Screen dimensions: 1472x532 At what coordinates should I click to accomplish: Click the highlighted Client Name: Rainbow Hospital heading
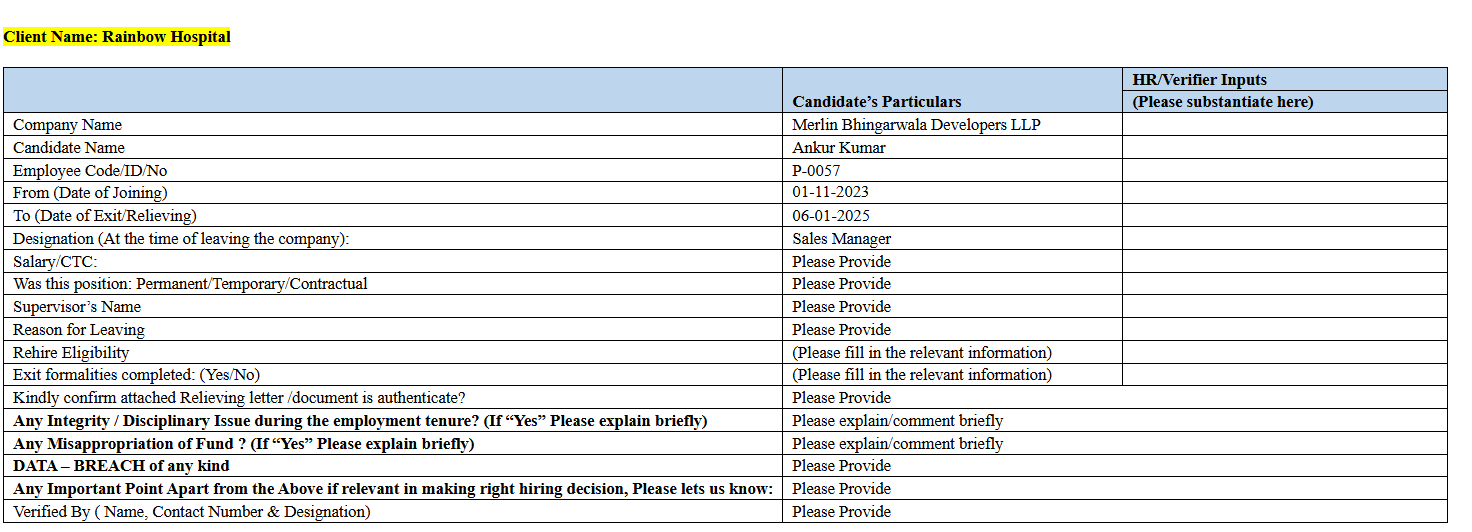(x=117, y=37)
